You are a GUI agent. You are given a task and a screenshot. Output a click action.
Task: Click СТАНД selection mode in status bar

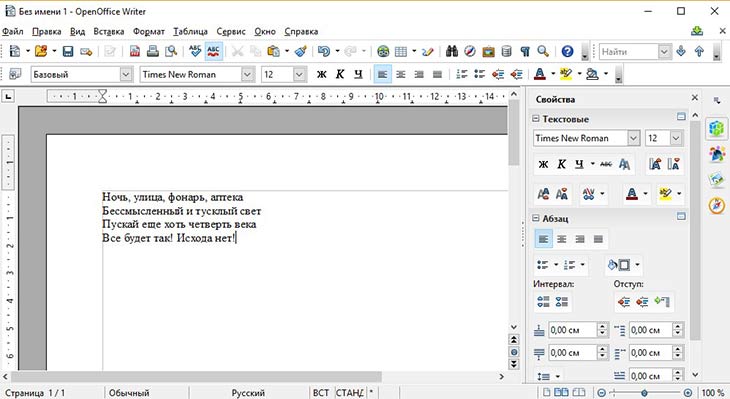click(350, 393)
